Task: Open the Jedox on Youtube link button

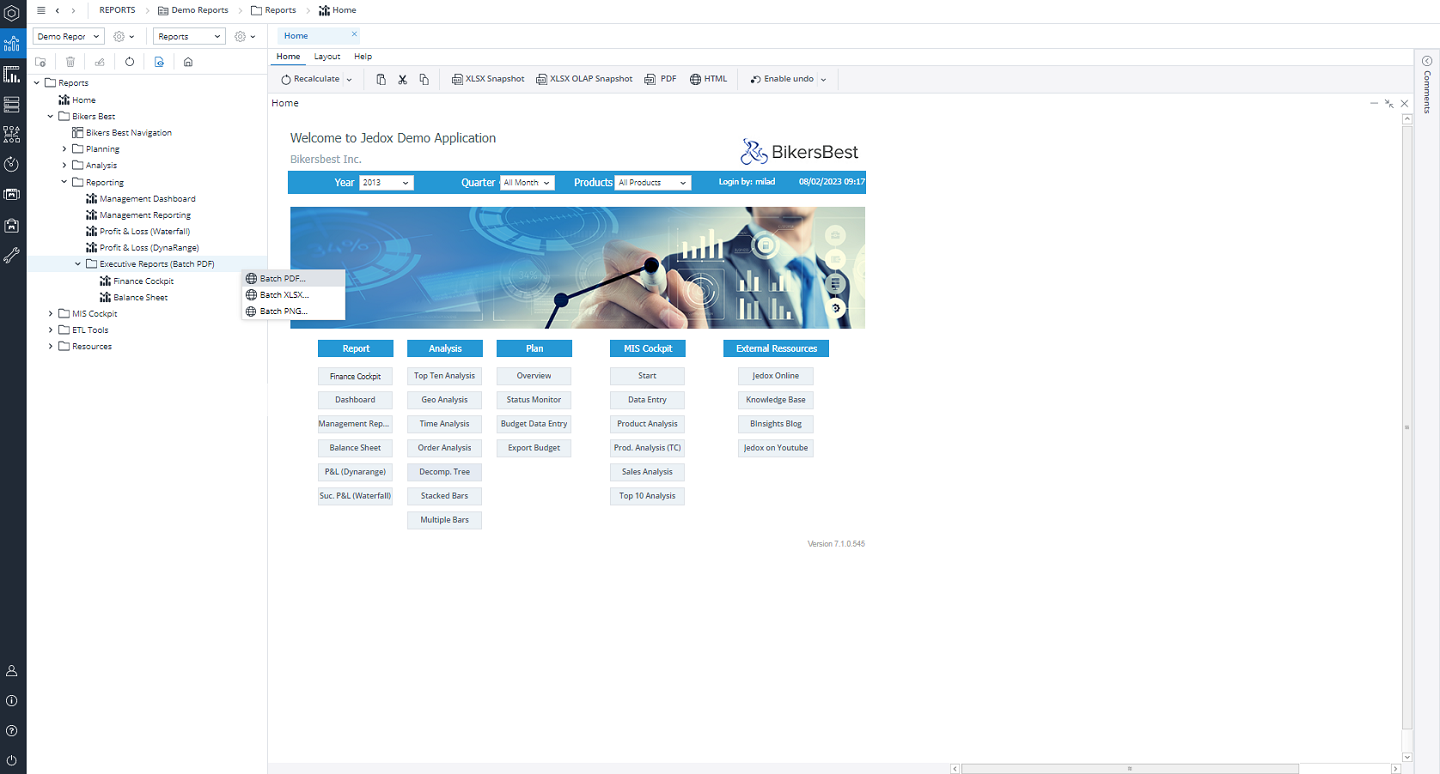Action: 776,448
